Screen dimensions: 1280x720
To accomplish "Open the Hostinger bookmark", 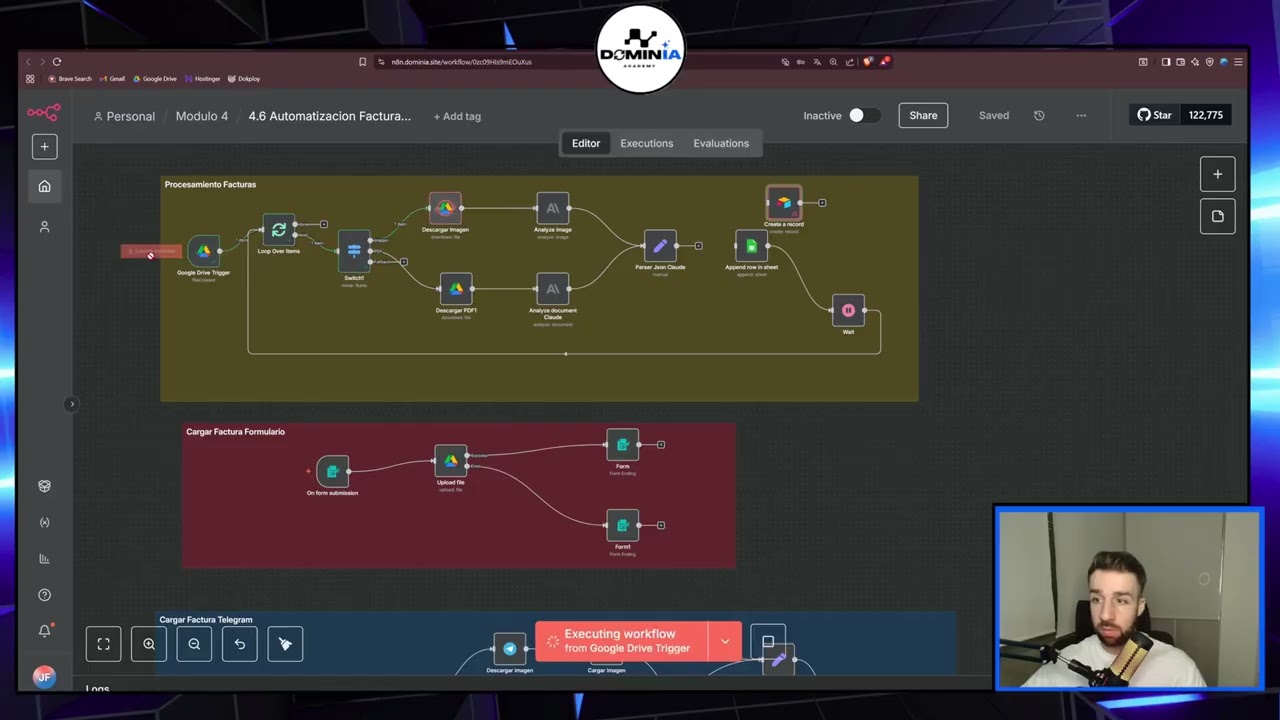I will (202, 79).
